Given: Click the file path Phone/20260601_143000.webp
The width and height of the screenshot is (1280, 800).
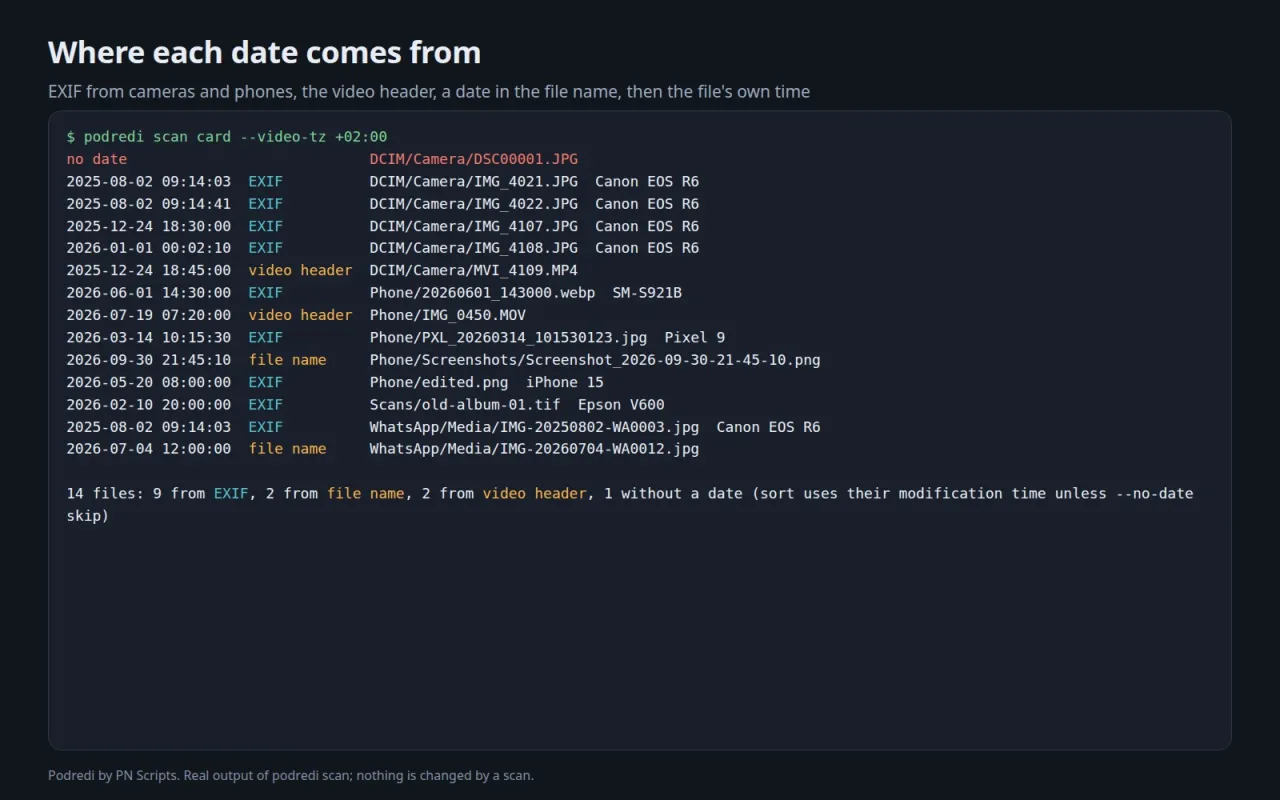Looking at the screenshot, I should click(482, 292).
